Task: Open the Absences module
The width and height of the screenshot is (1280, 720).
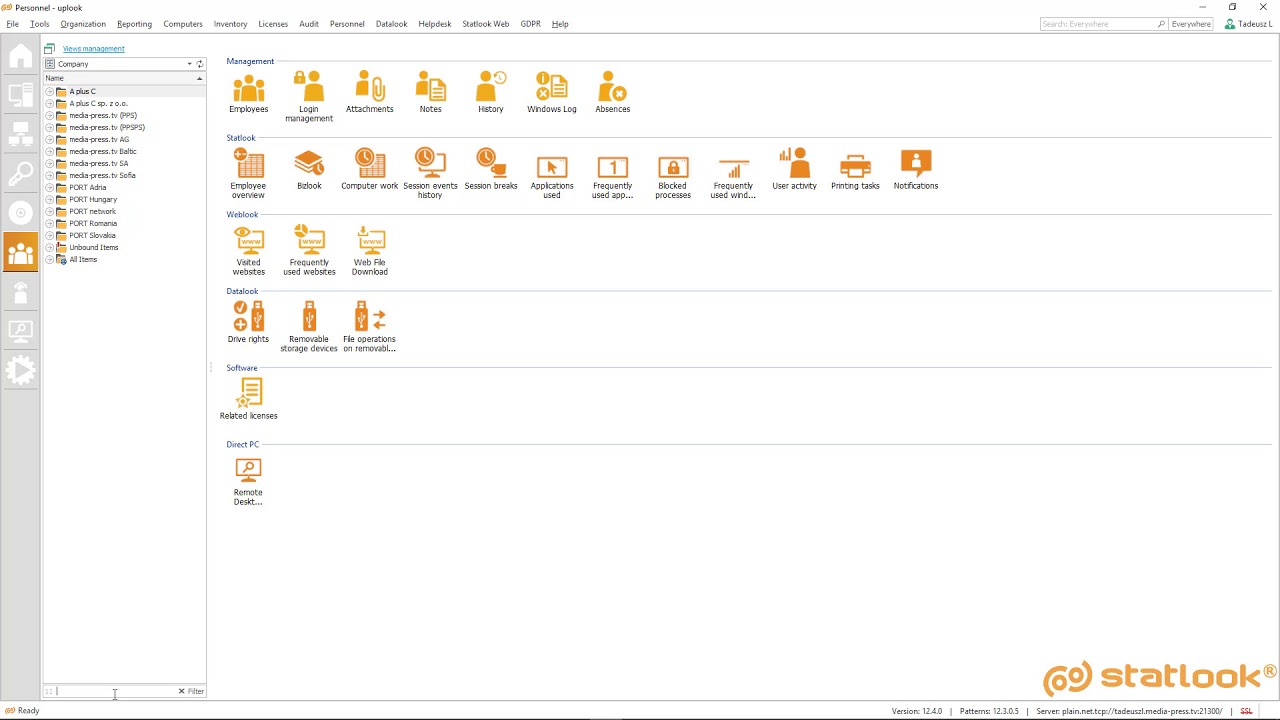Action: (612, 90)
